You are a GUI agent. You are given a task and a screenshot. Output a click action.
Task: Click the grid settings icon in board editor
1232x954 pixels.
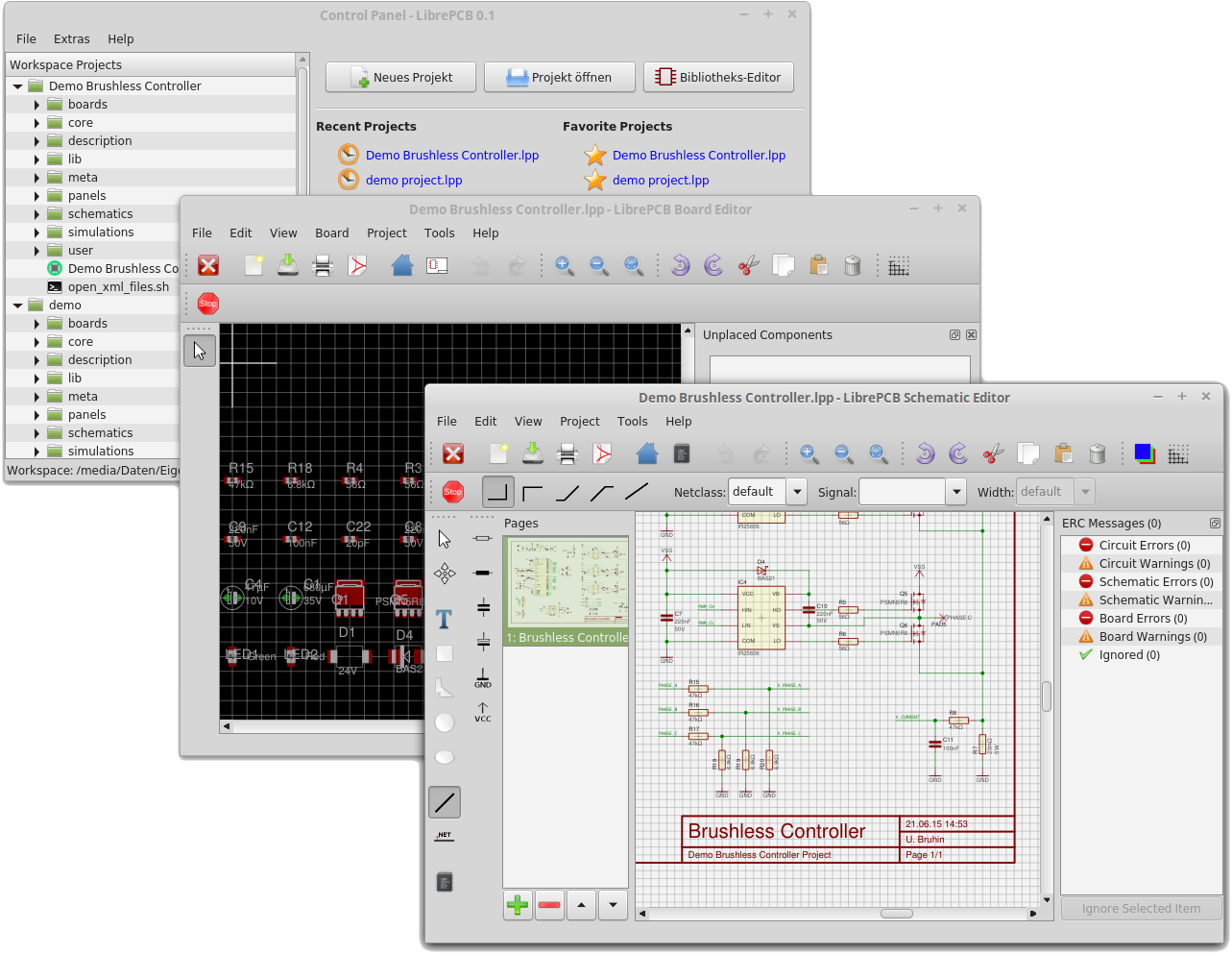(898, 266)
